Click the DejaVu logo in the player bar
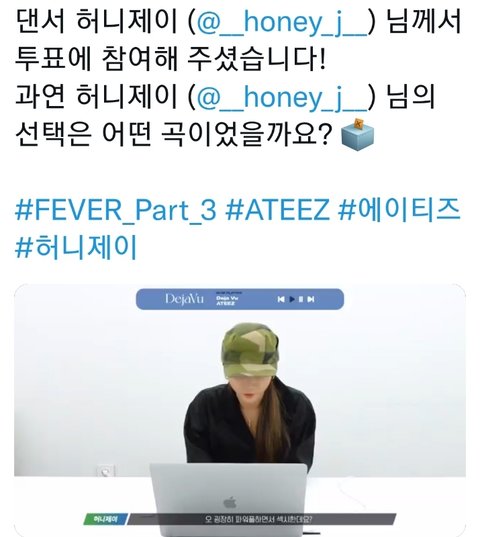Viewport: 480px width, 537px height. 184,299
